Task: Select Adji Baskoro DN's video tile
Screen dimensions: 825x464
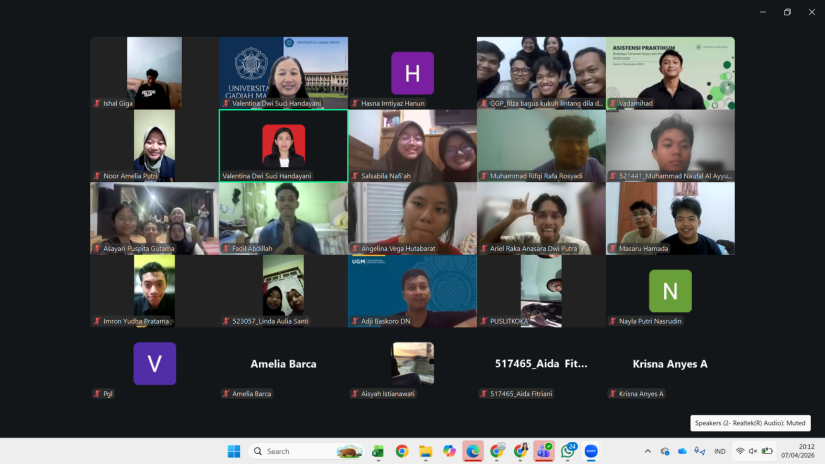Action: [x=412, y=291]
